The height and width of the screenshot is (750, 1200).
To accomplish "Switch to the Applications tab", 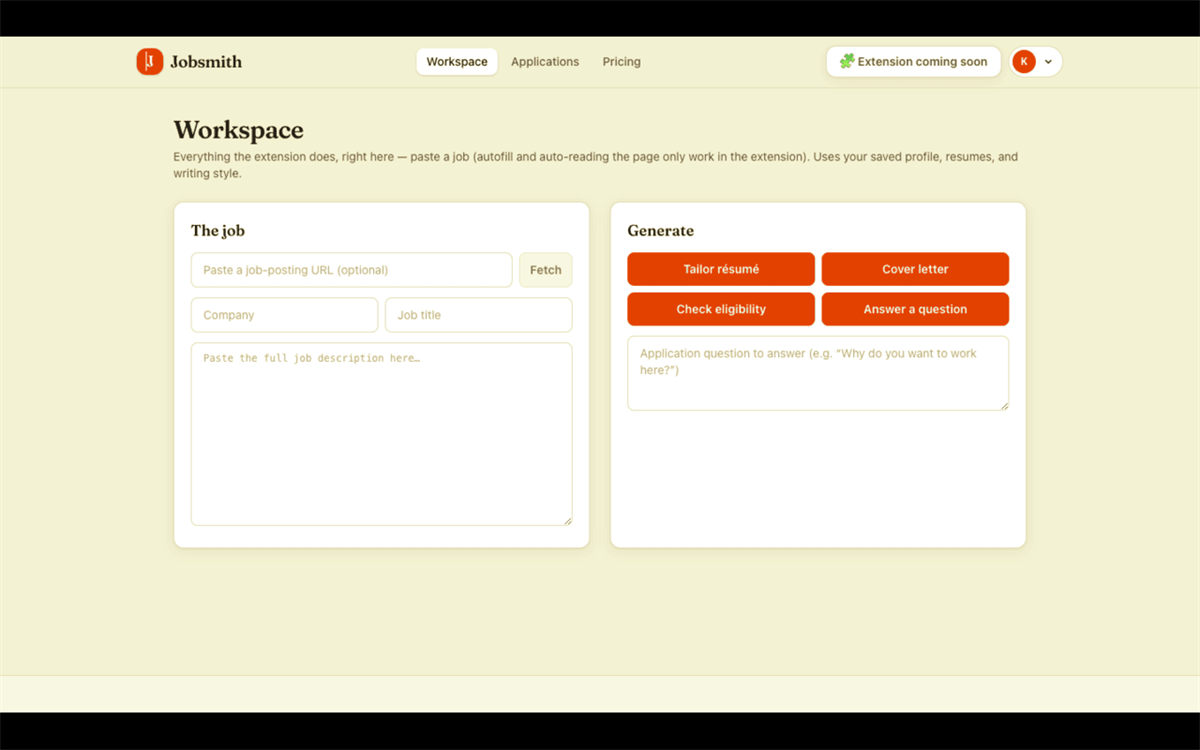I will tap(545, 62).
